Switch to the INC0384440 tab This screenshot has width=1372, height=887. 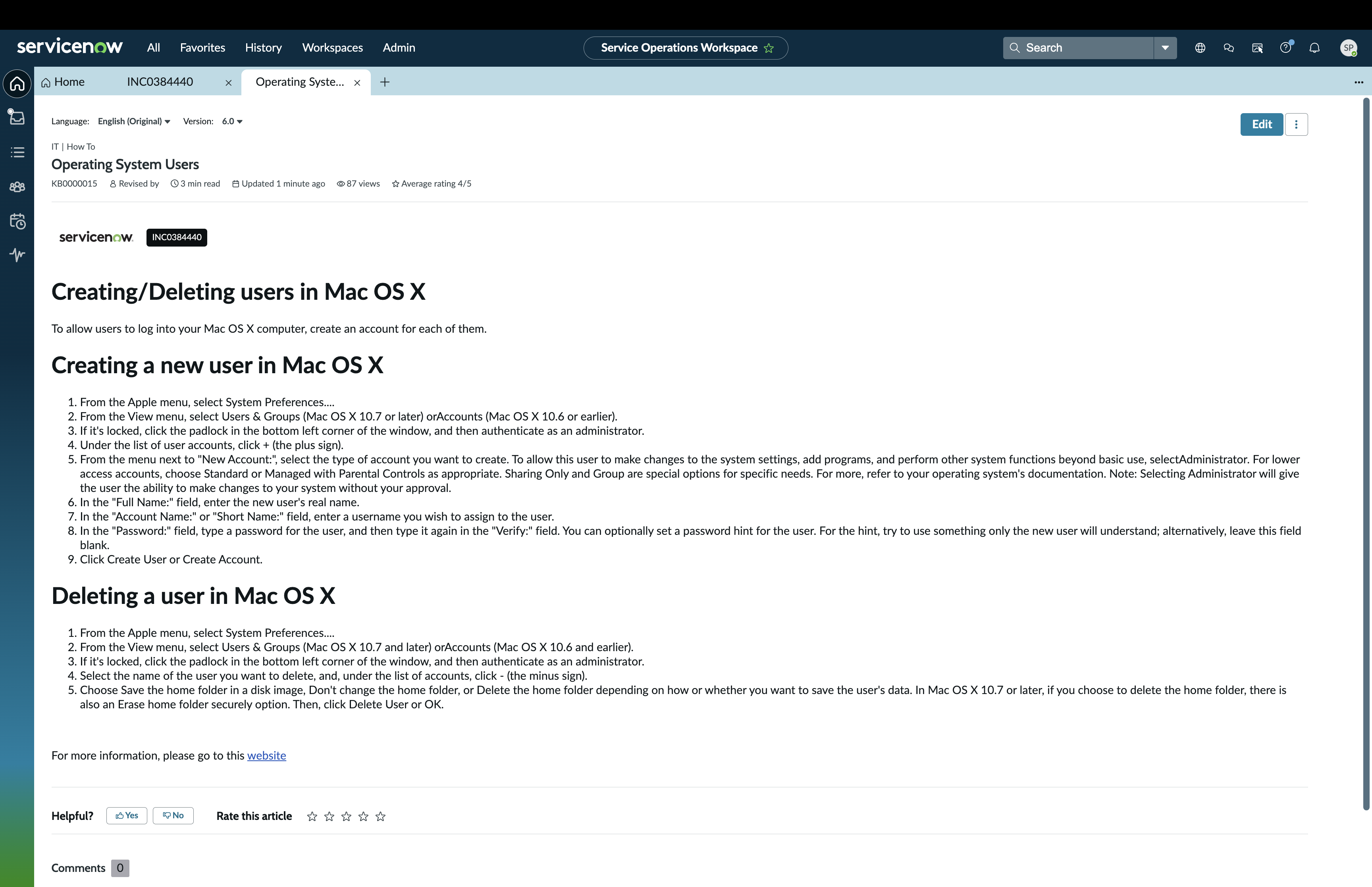[x=160, y=82]
